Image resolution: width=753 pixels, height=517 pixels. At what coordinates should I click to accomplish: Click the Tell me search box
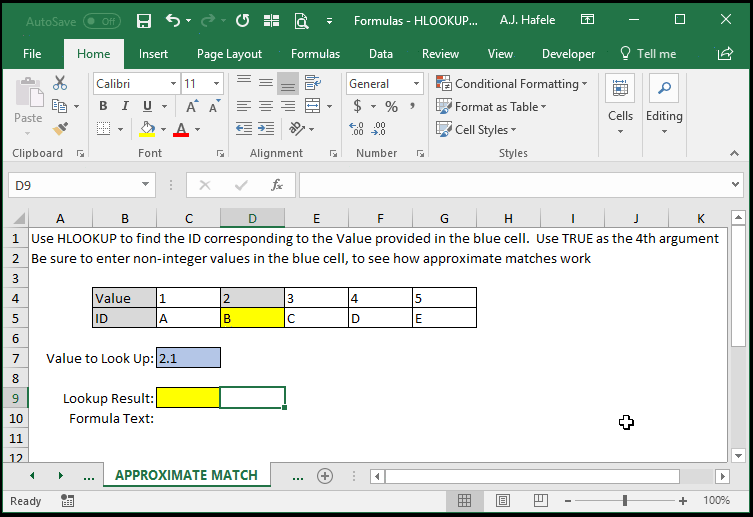click(648, 54)
